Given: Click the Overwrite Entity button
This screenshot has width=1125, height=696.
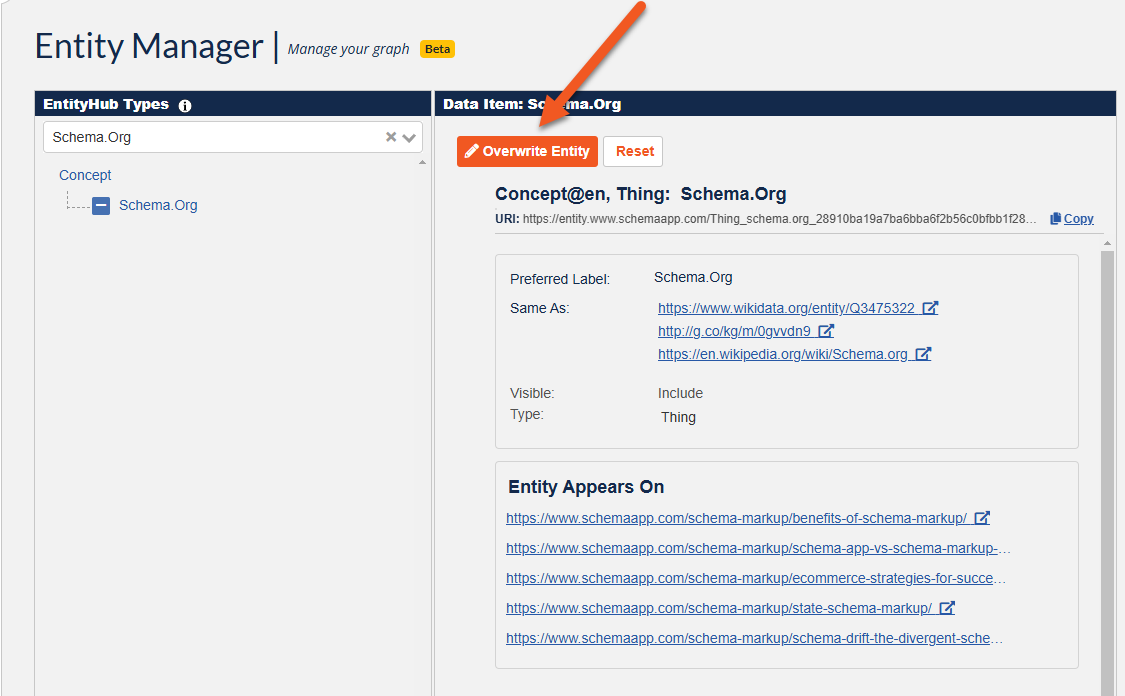Looking at the screenshot, I should pyautogui.click(x=527, y=151).
